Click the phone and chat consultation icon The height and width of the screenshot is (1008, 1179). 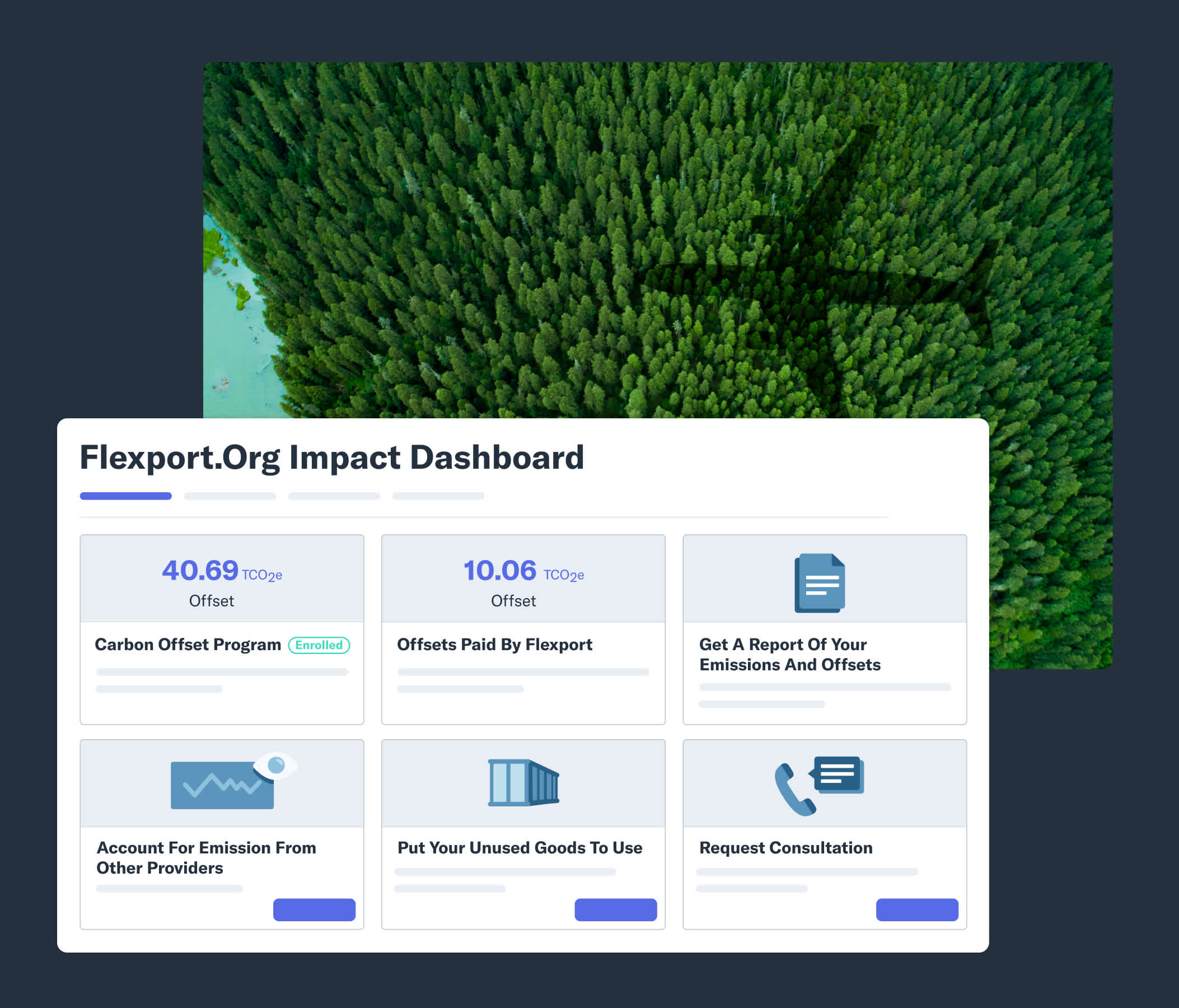point(818,786)
